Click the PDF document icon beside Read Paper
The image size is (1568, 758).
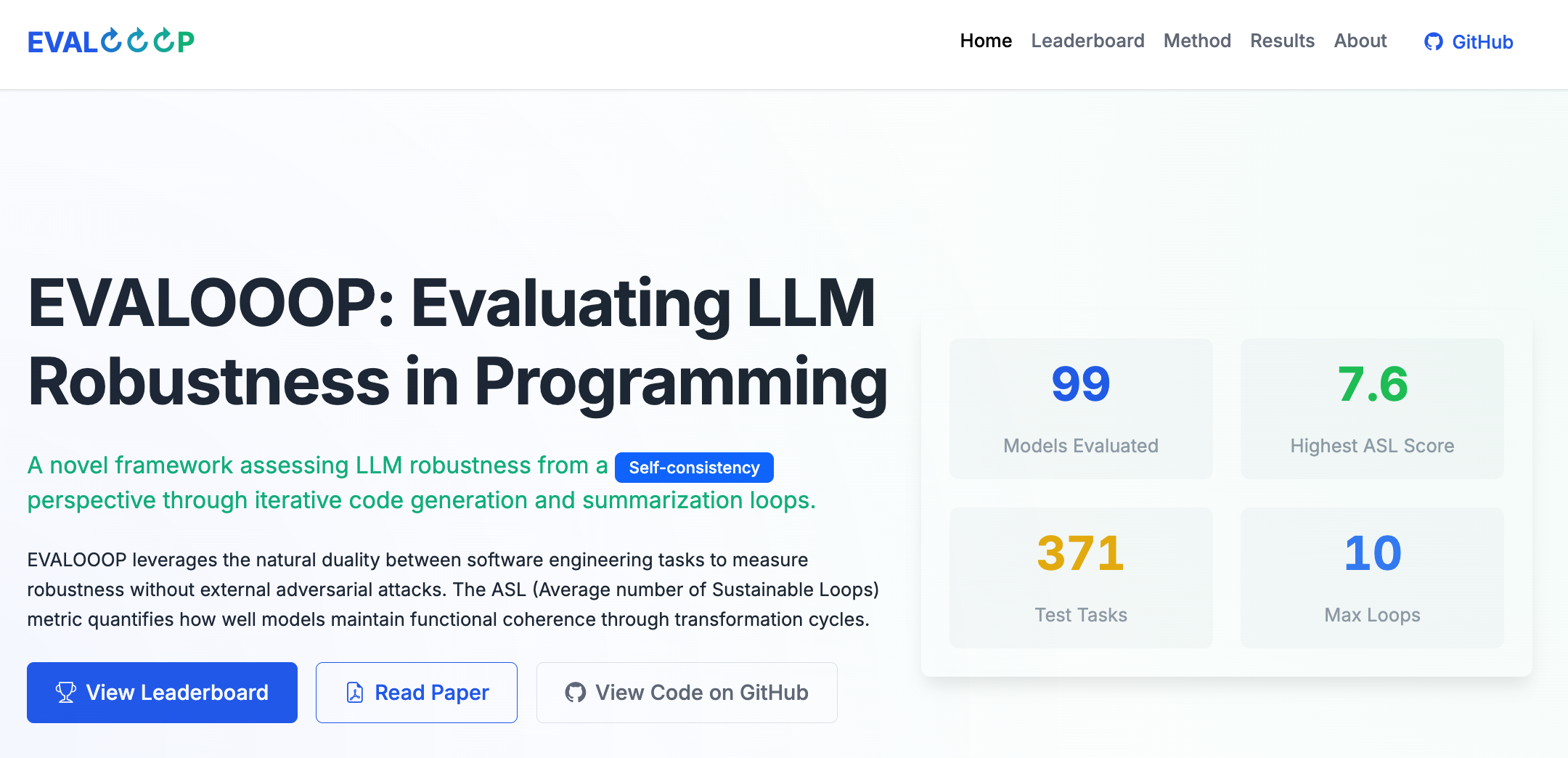click(355, 693)
